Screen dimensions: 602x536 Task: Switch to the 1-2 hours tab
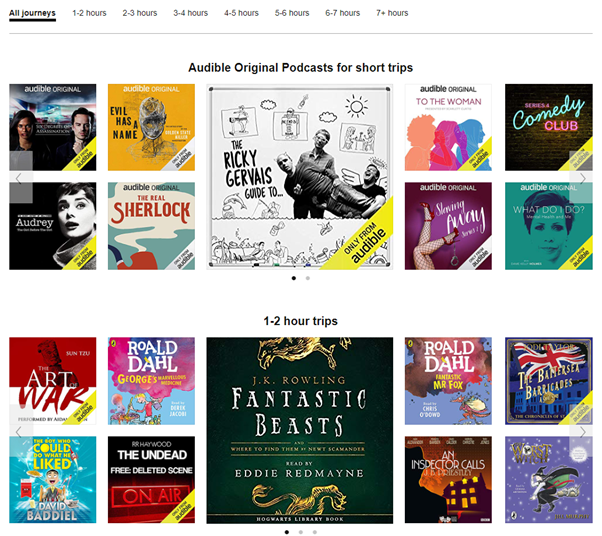[x=89, y=13]
